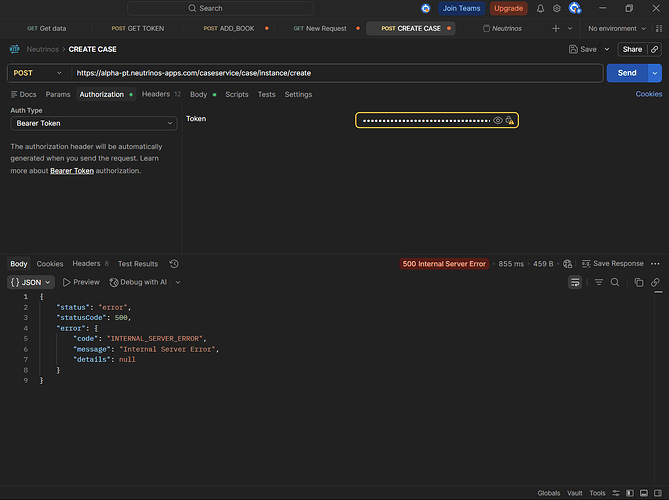
Task: Click the Upgrade button
Action: coord(508,9)
